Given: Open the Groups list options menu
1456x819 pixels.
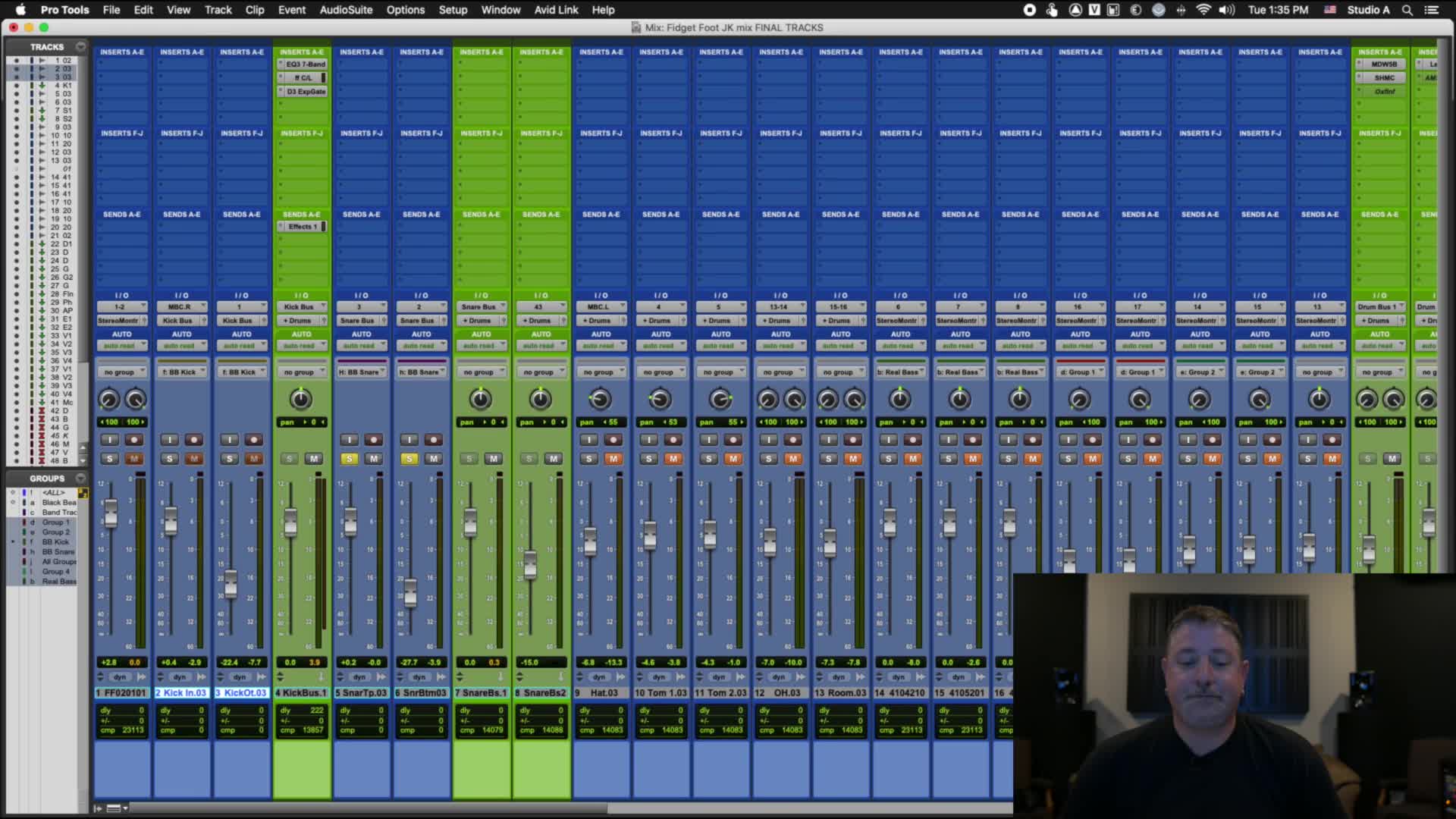Looking at the screenshot, I should [81, 479].
